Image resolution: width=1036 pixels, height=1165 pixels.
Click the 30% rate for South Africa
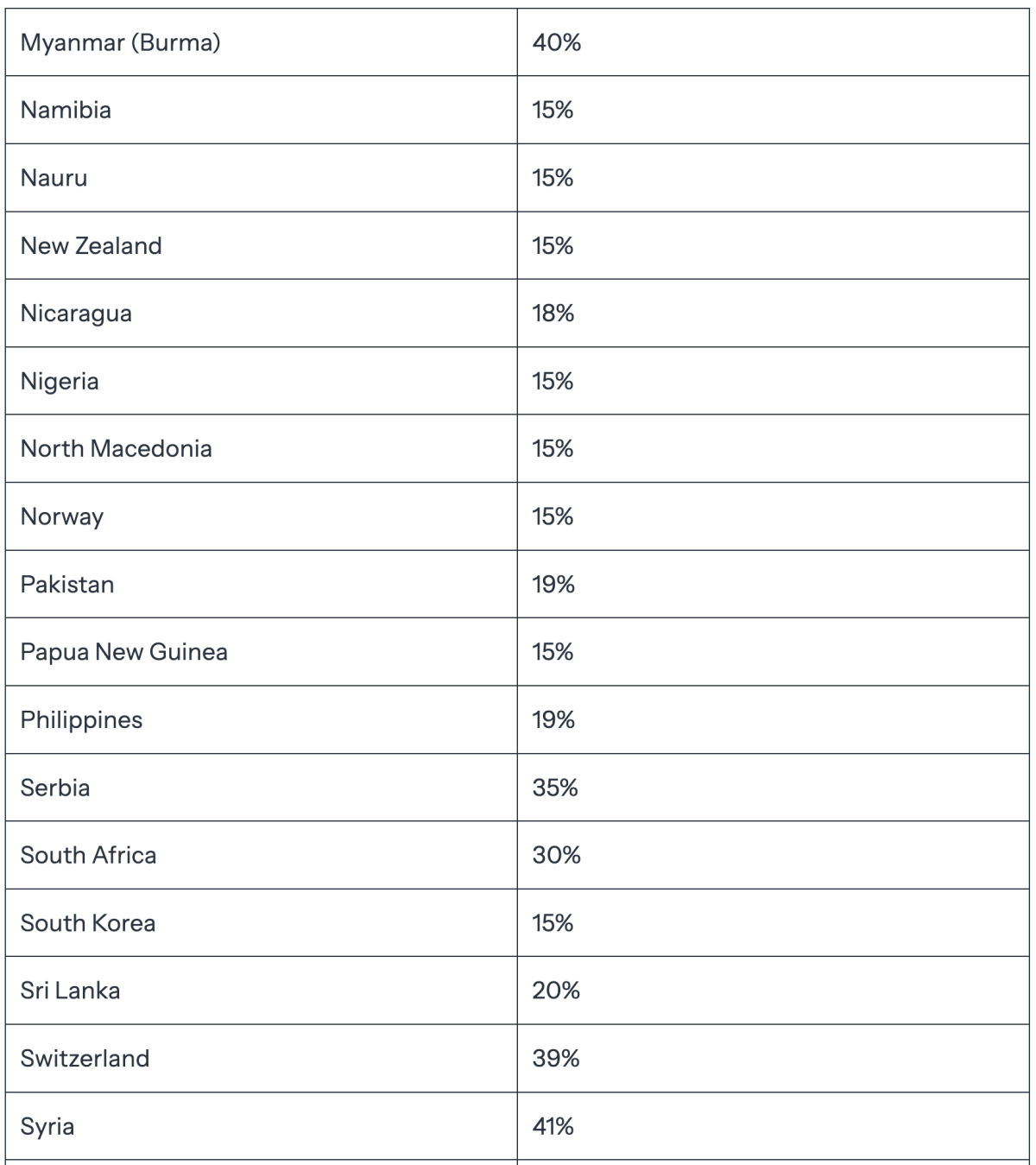coord(557,855)
